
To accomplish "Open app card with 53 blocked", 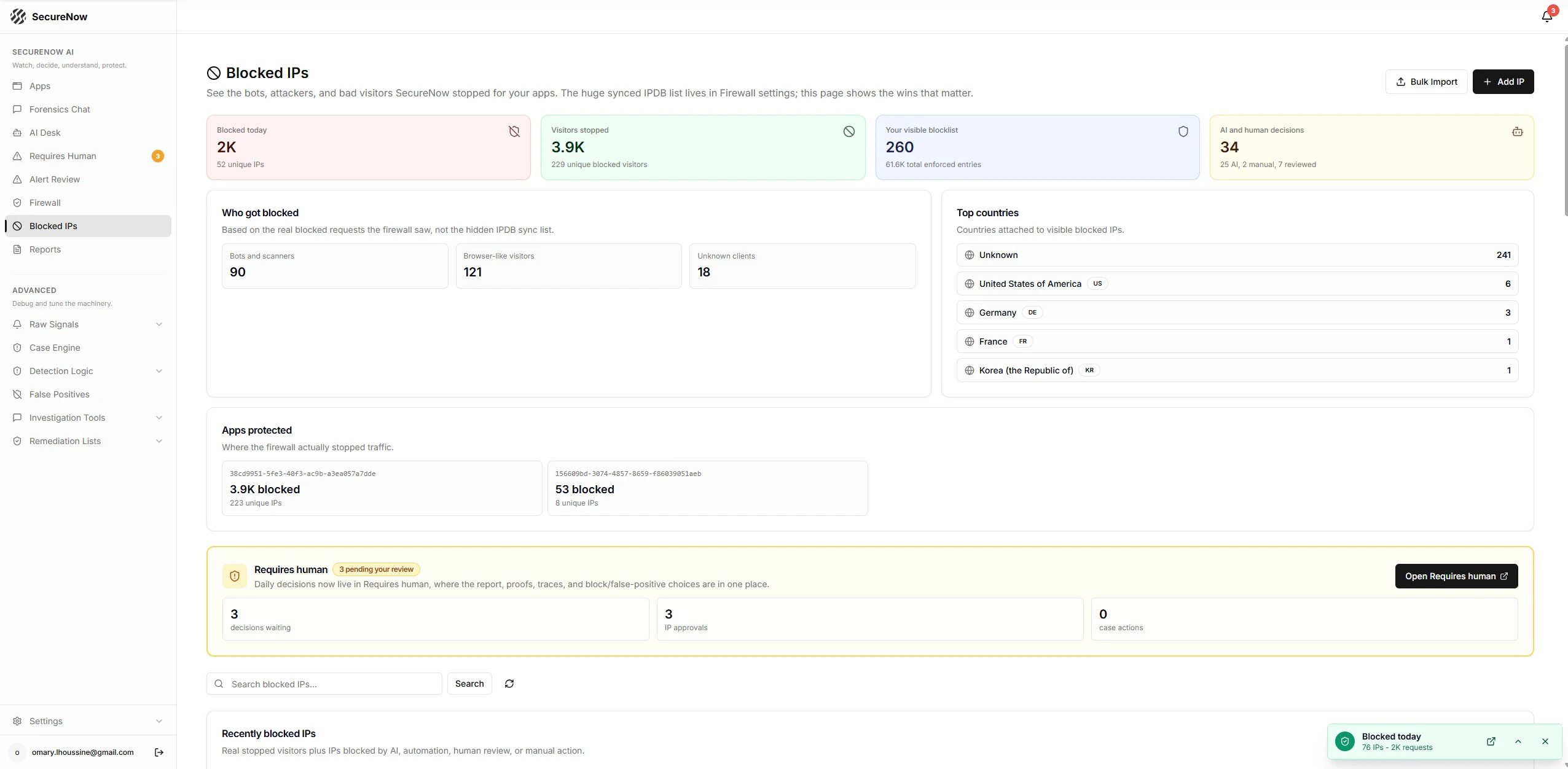I will point(707,488).
